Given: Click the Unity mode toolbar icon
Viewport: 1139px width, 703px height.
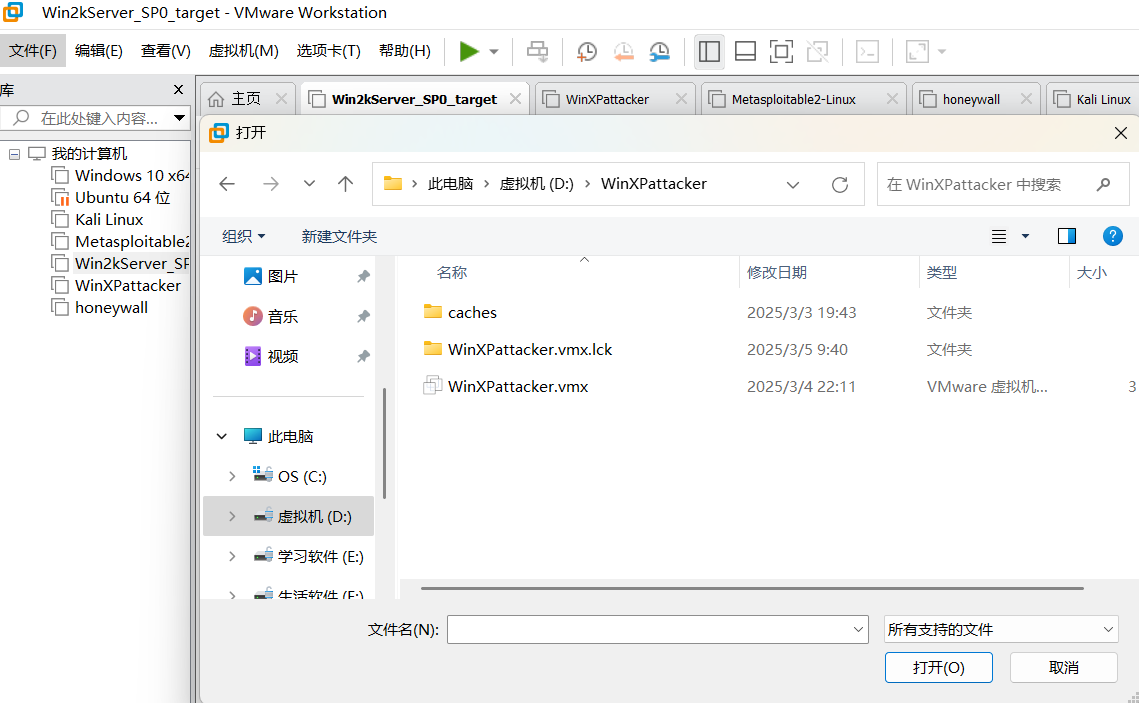Looking at the screenshot, I should tap(817, 52).
